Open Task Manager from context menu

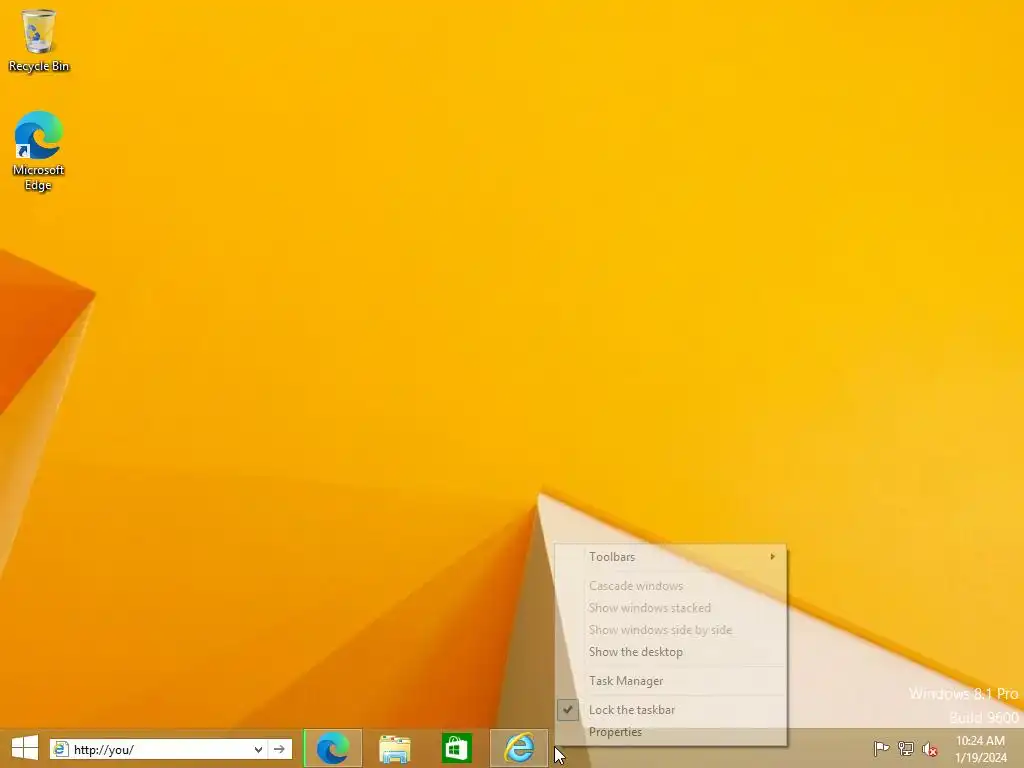click(671, 680)
